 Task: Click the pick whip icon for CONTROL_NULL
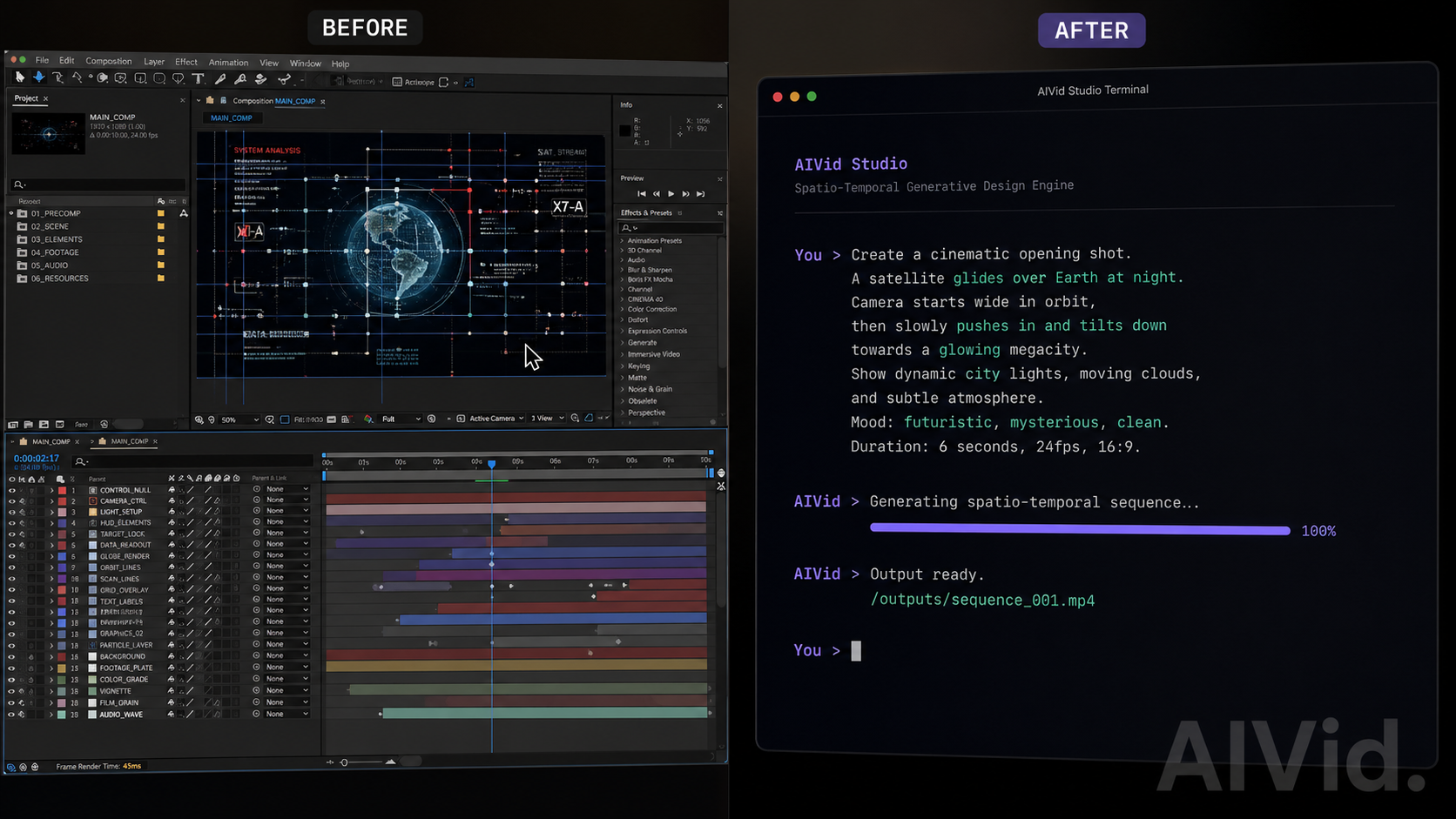tap(257, 489)
